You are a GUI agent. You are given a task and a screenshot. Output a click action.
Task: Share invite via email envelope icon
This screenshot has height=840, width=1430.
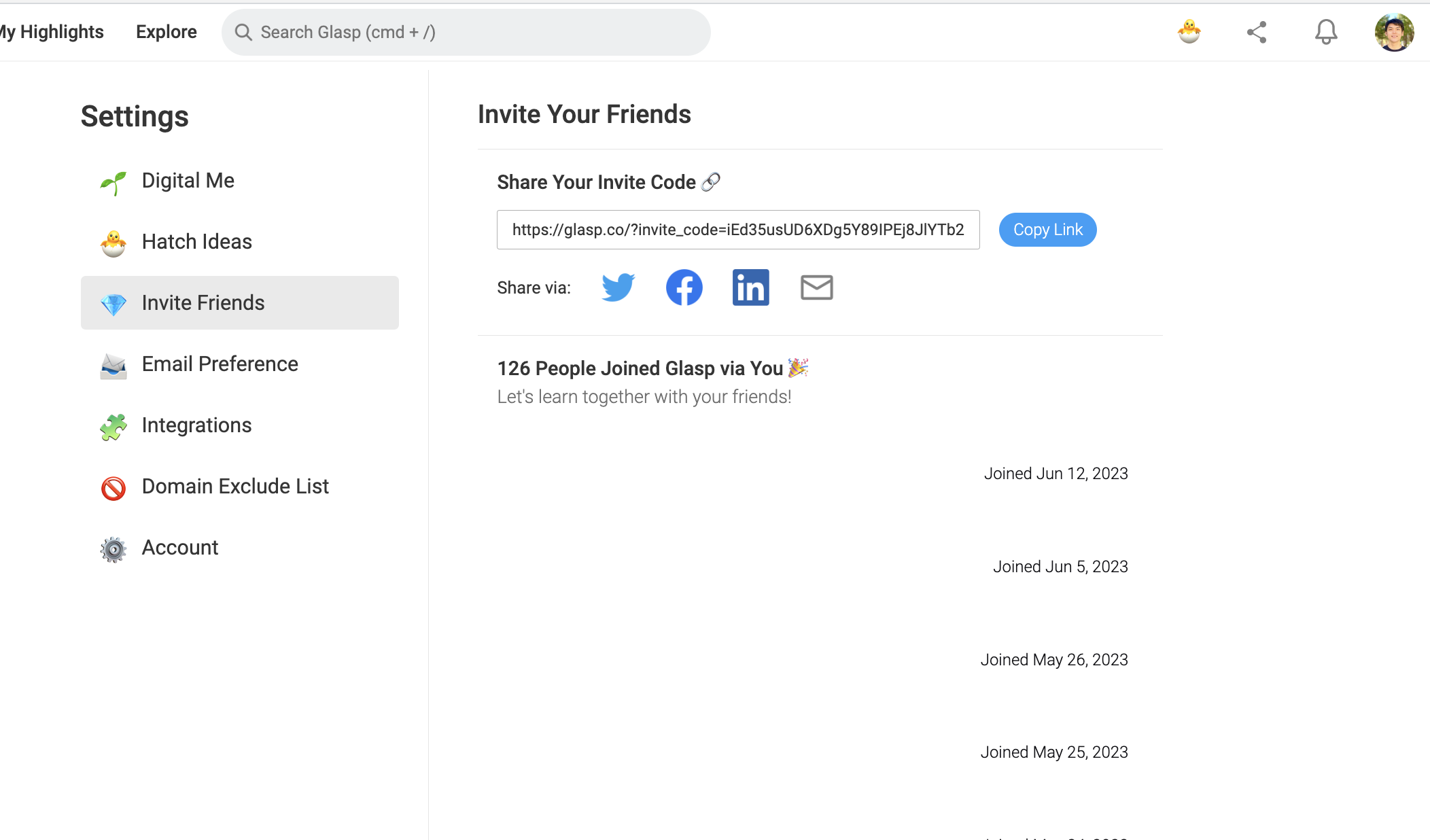pos(816,287)
